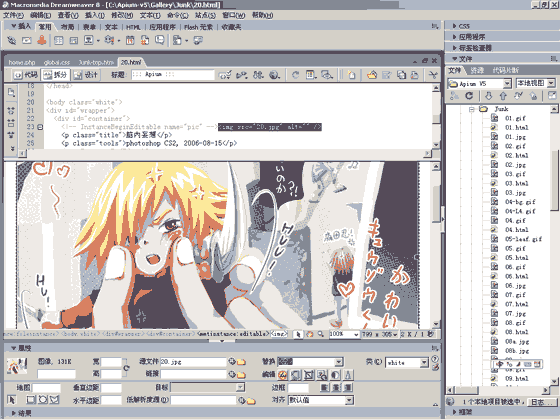Connect to the remote host in Files panel
Viewport: 560px width, 420px height.
pyautogui.click(x=454, y=96)
